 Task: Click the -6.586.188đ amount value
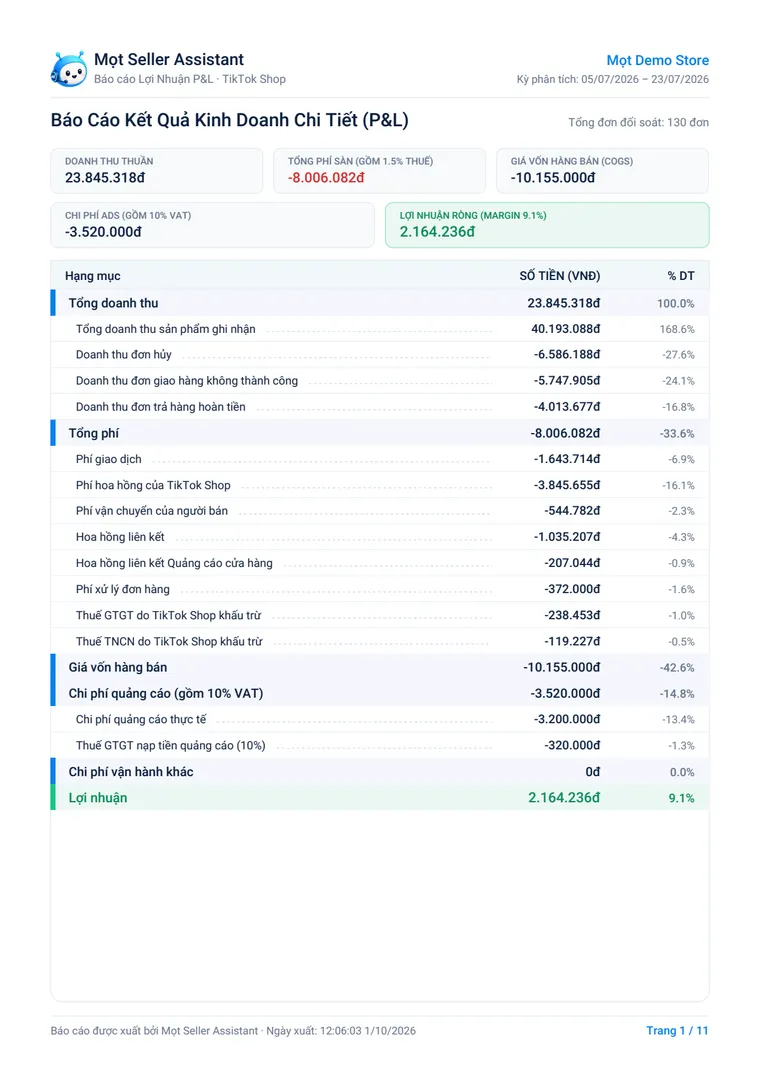[x=567, y=355]
